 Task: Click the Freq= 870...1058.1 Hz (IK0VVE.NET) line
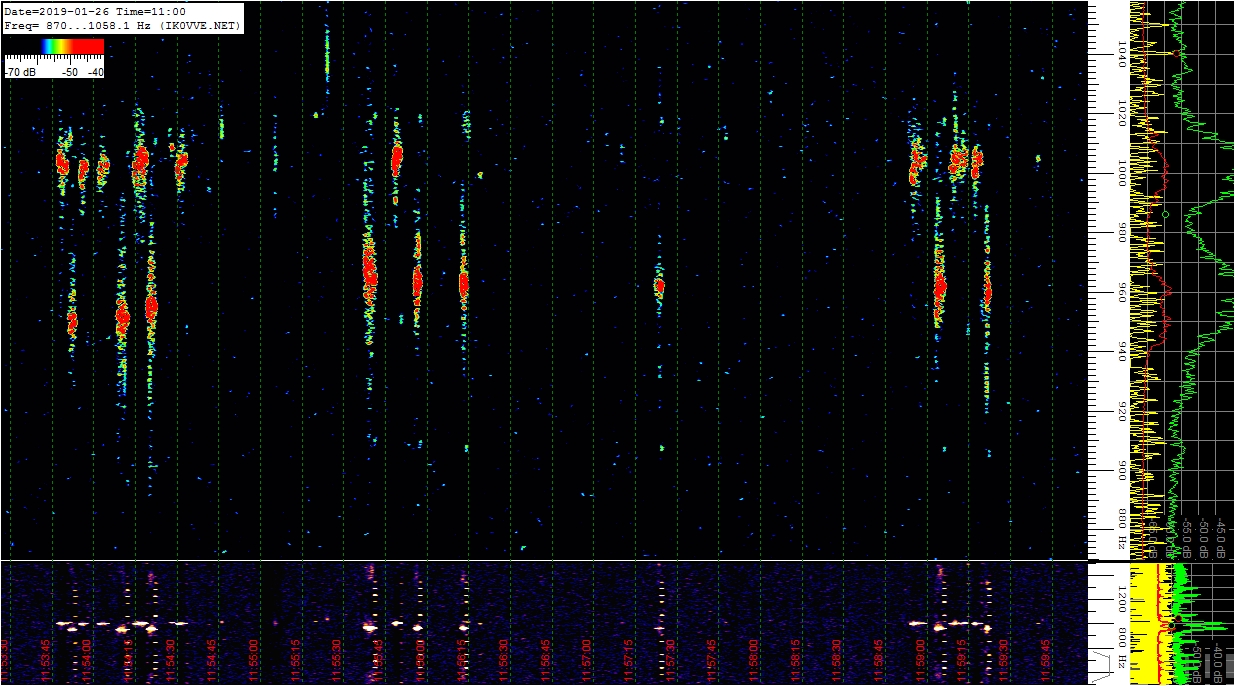[x=122, y=25]
